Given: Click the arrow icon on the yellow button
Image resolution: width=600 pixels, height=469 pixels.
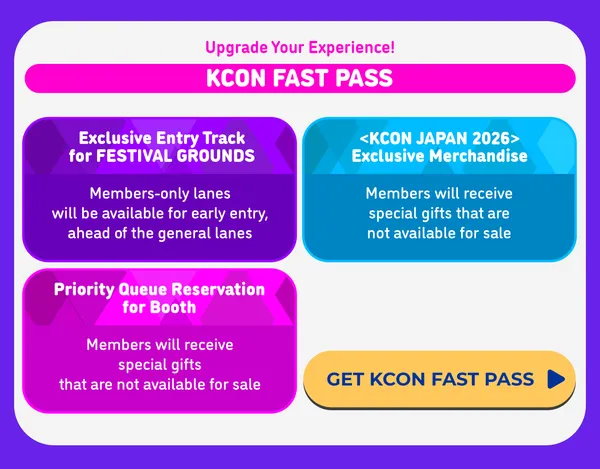Looking at the screenshot, I should point(556,379).
